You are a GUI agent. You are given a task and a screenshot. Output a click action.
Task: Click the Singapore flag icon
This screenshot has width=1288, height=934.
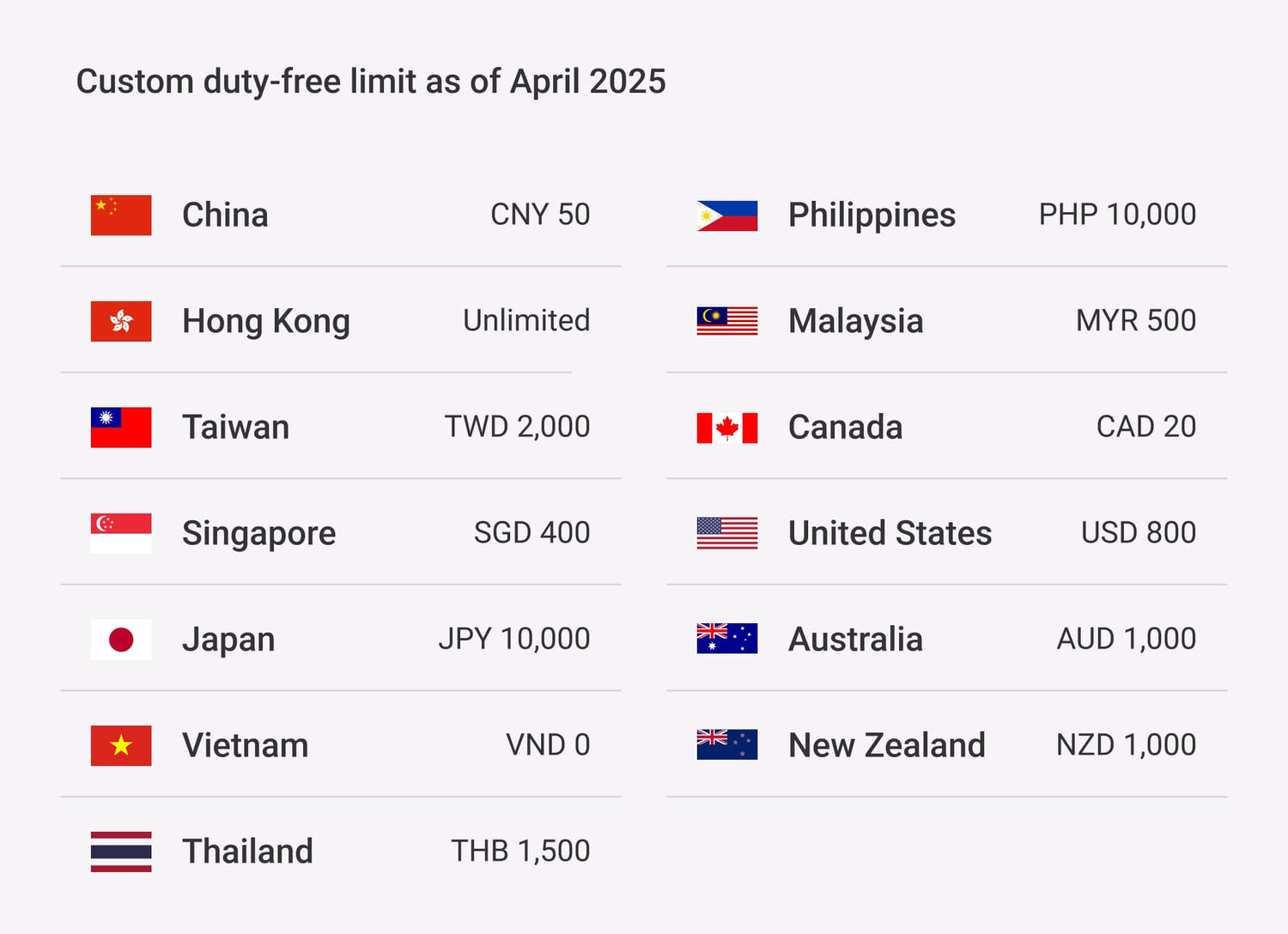[121, 533]
